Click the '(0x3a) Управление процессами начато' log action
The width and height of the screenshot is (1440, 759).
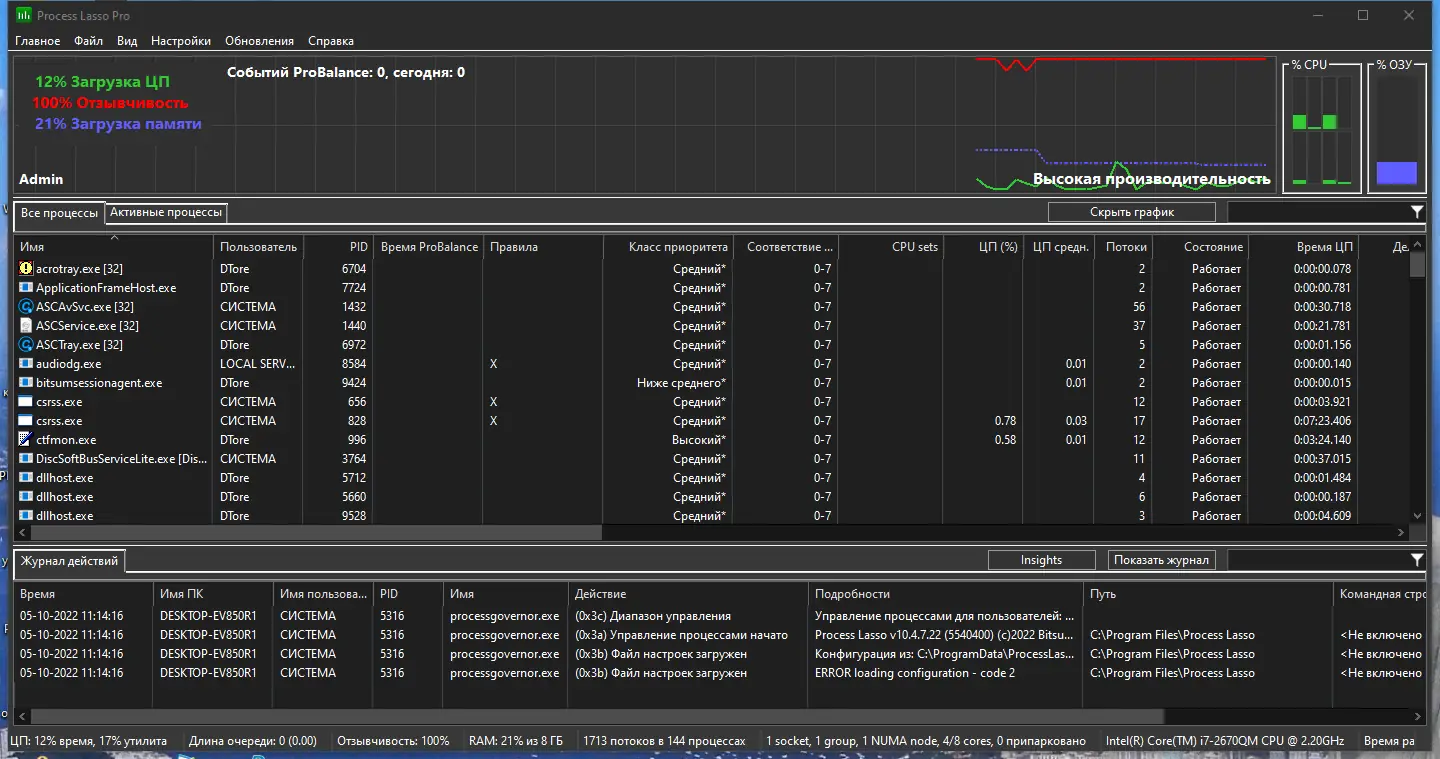pos(681,635)
